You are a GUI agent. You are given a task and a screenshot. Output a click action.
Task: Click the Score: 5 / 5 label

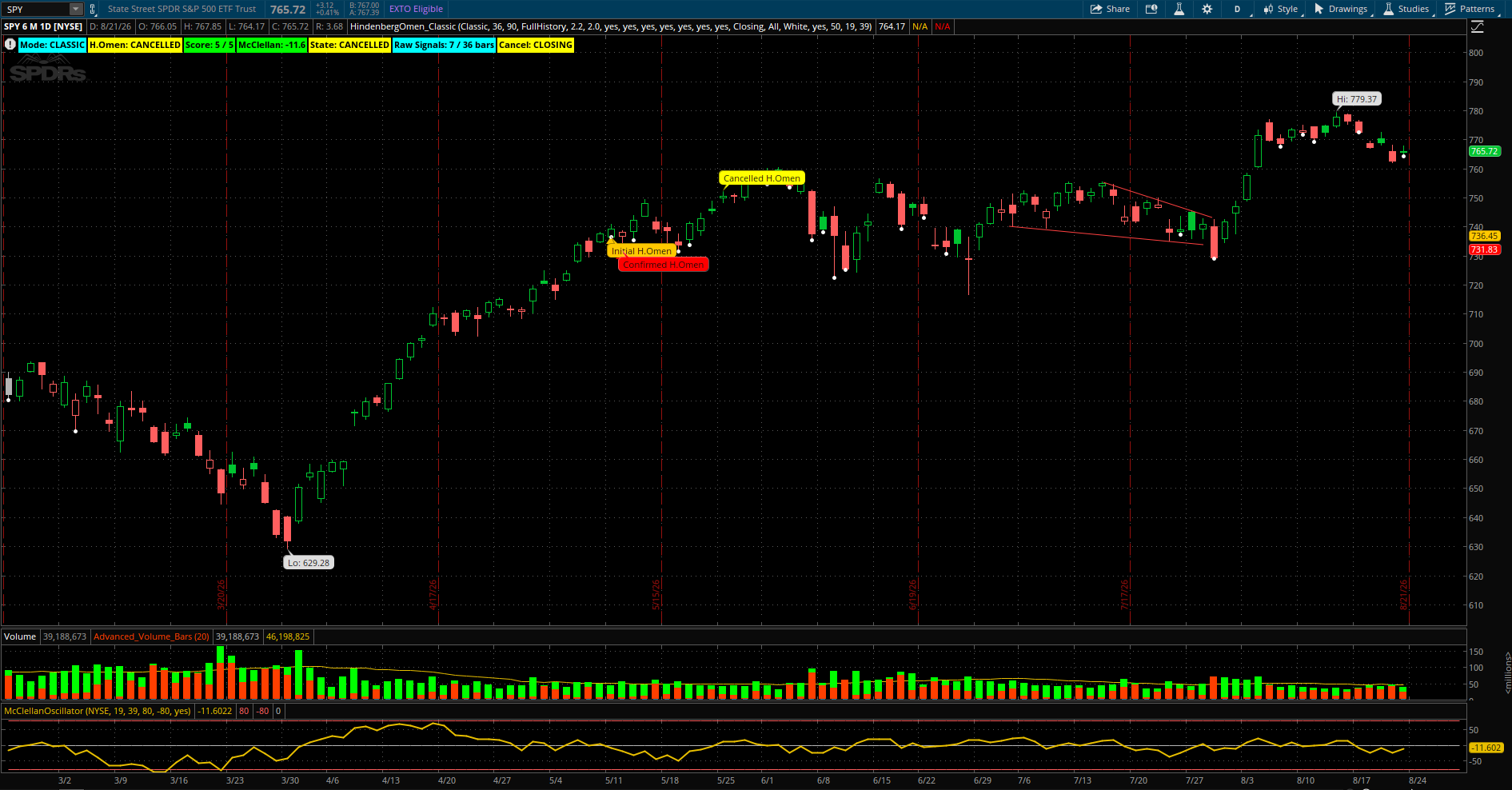(x=209, y=45)
